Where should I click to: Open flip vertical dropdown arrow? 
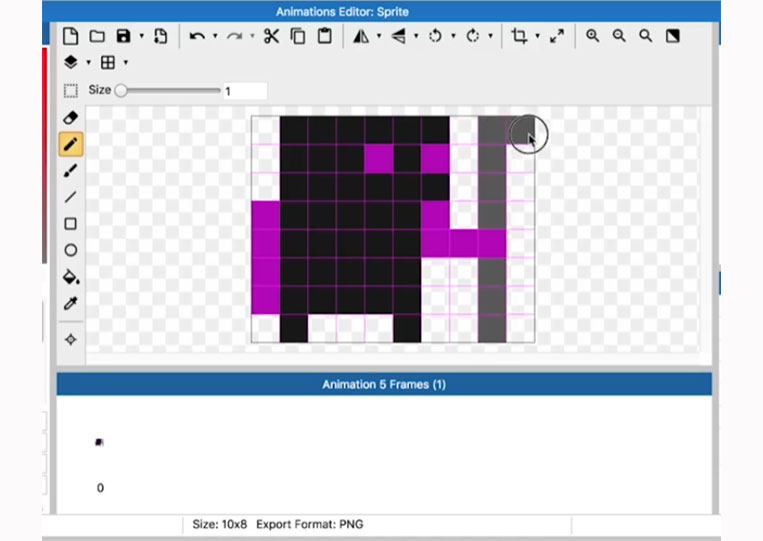pyautogui.click(x=416, y=36)
